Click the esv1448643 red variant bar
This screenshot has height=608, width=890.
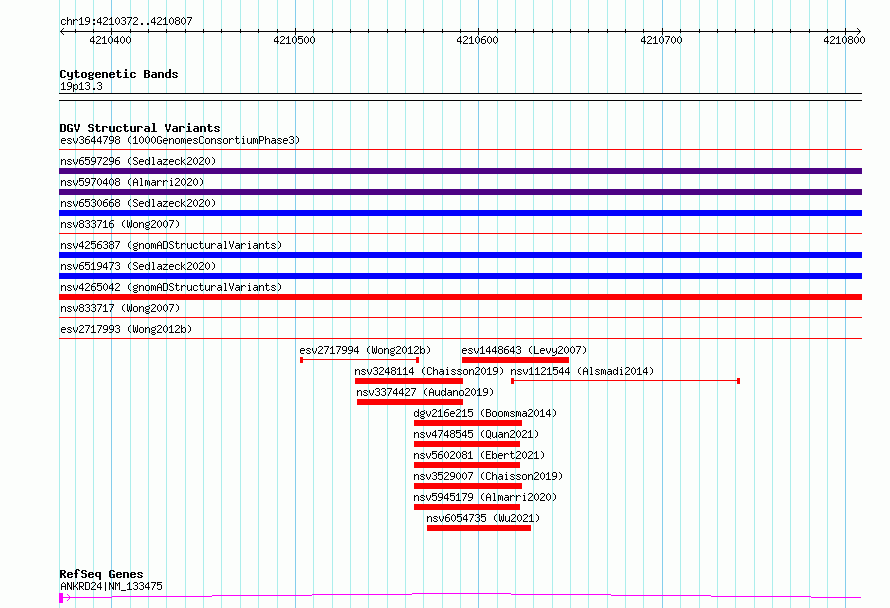click(x=515, y=360)
